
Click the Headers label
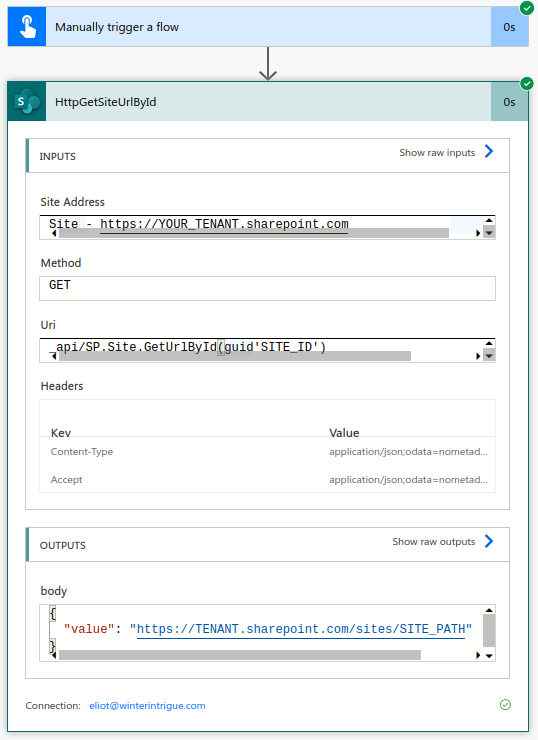pyautogui.click(x=62, y=386)
